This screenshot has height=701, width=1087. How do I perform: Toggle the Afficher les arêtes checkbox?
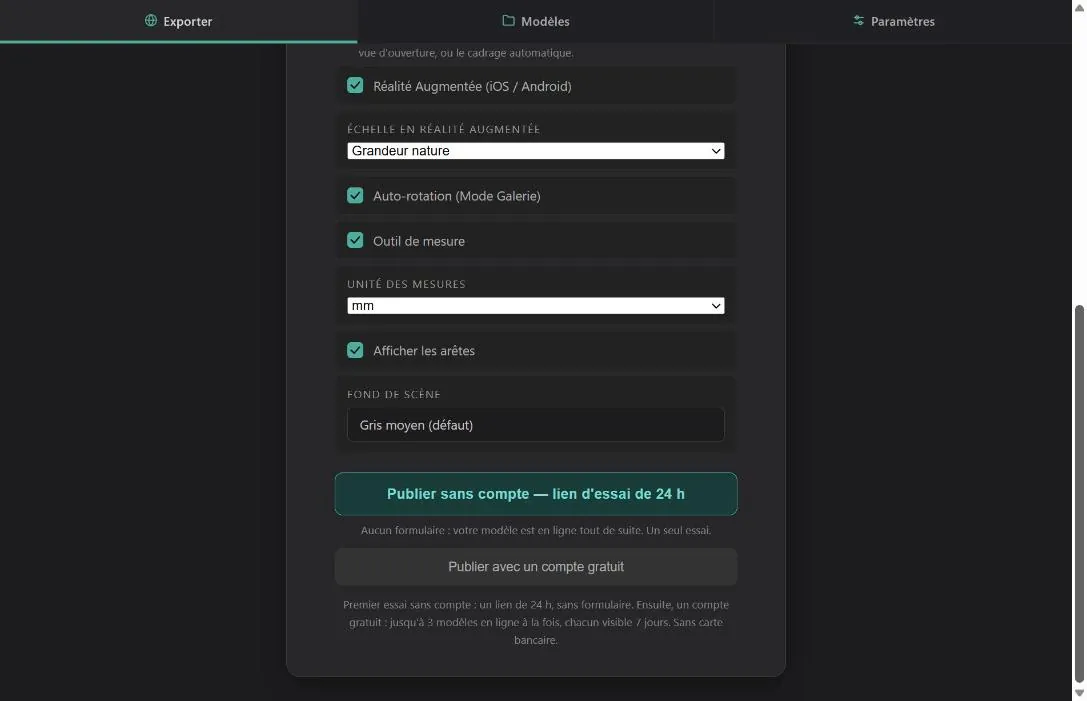click(x=355, y=350)
